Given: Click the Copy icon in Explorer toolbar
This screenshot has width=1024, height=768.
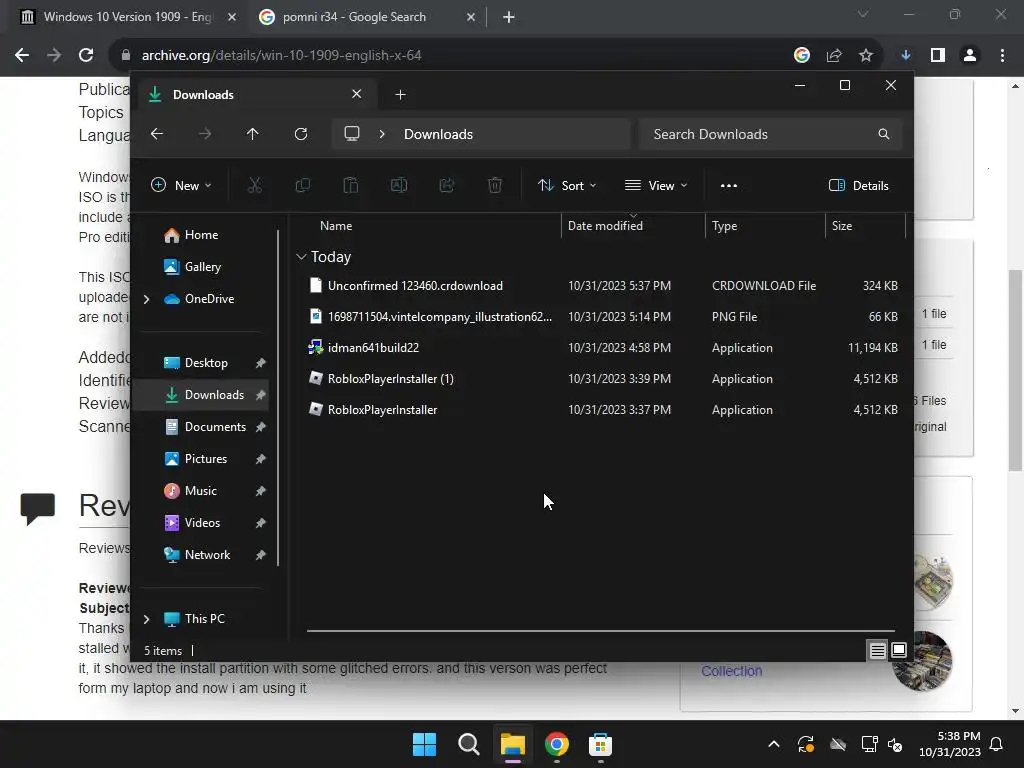Looking at the screenshot, I should pyautogui.click(x=303, y=185).
